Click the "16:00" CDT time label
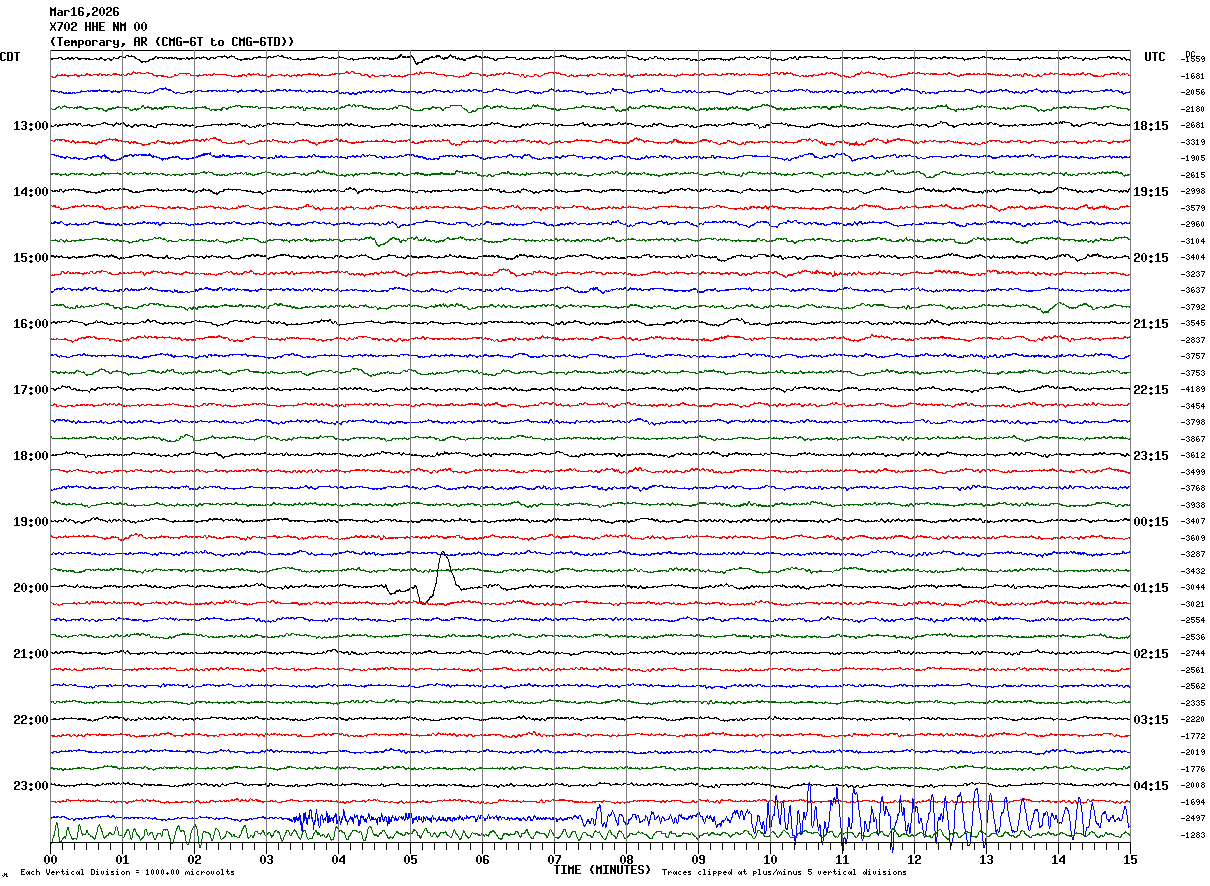This screenshot has width=1210, height=886. [30, 324]
